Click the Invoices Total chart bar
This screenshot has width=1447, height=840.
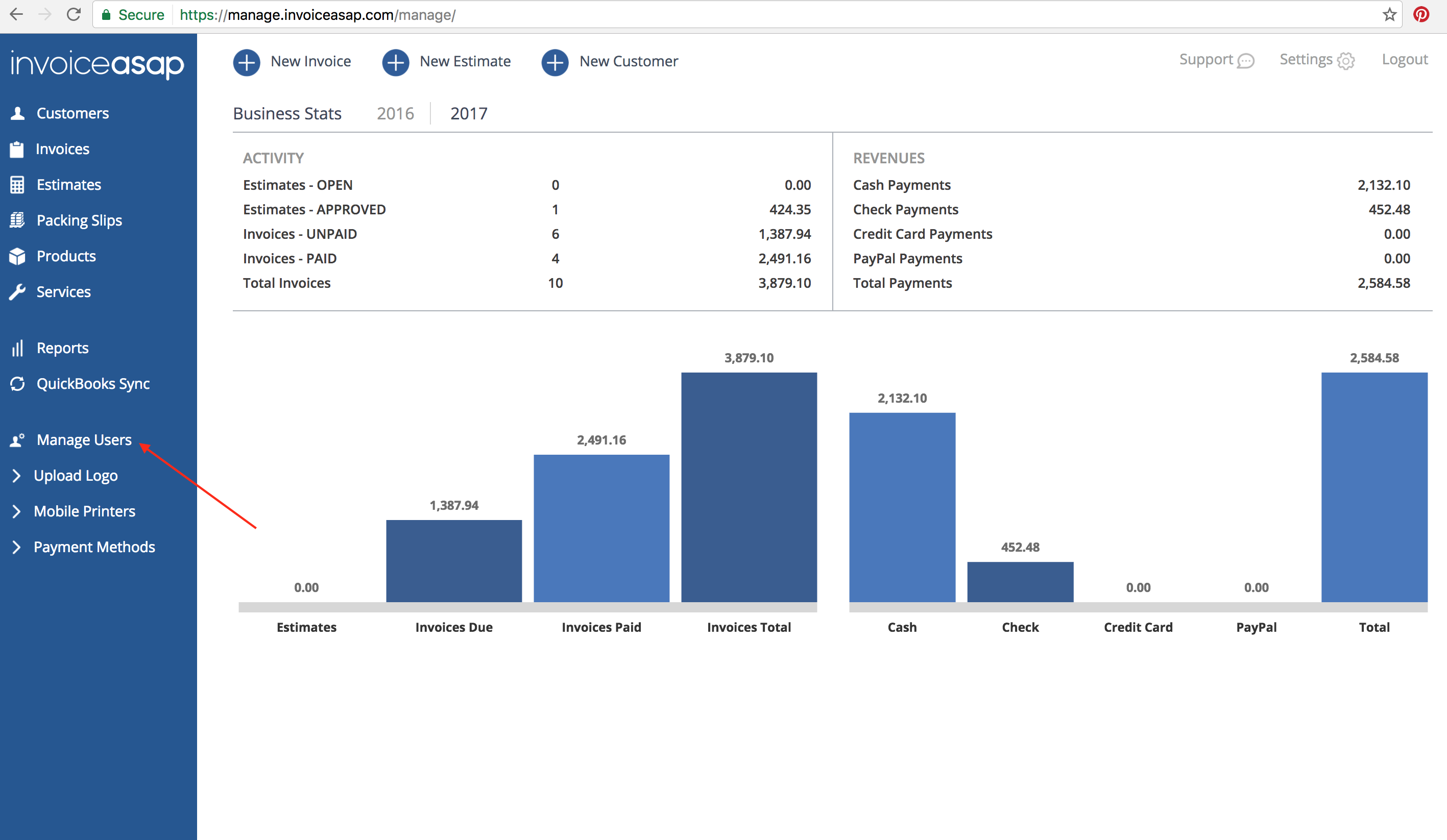749,488
